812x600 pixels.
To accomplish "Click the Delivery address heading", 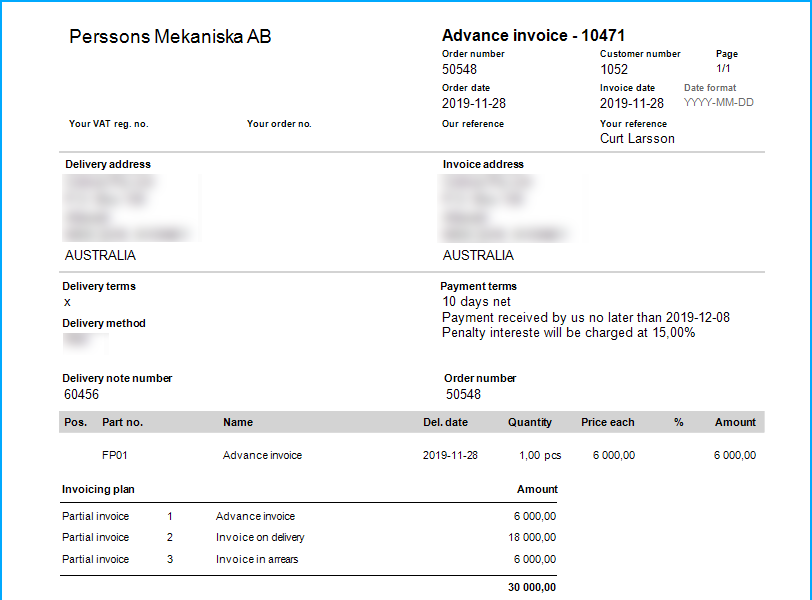I will [x=108, y=164].
